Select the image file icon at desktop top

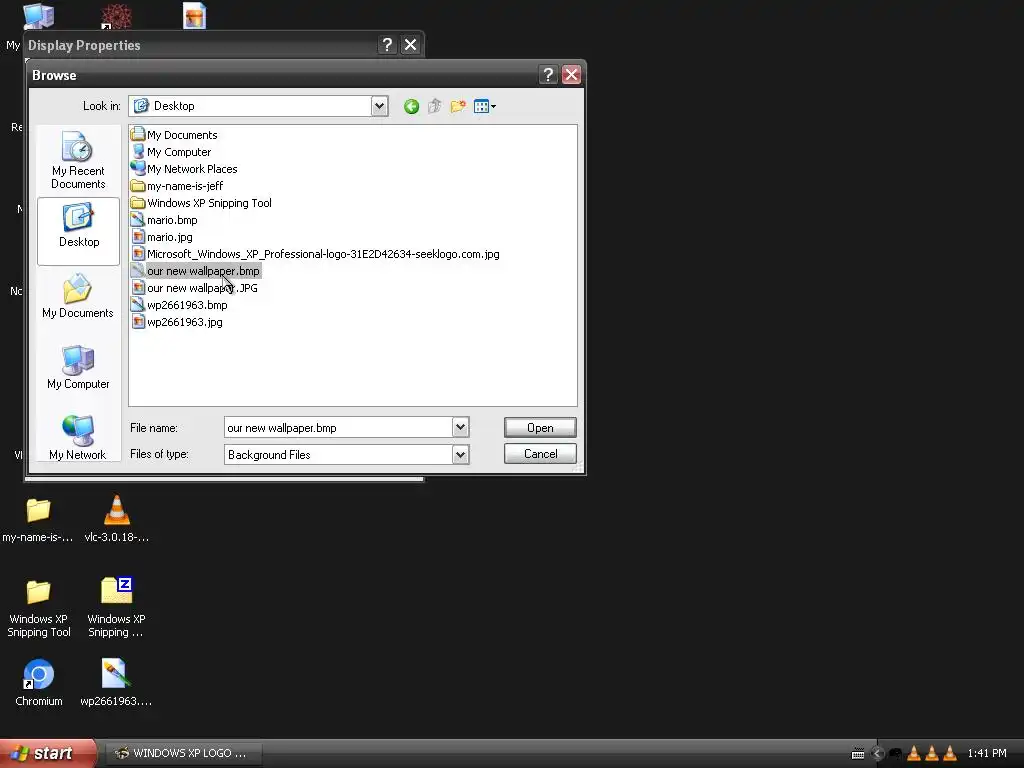coord(194,16)
